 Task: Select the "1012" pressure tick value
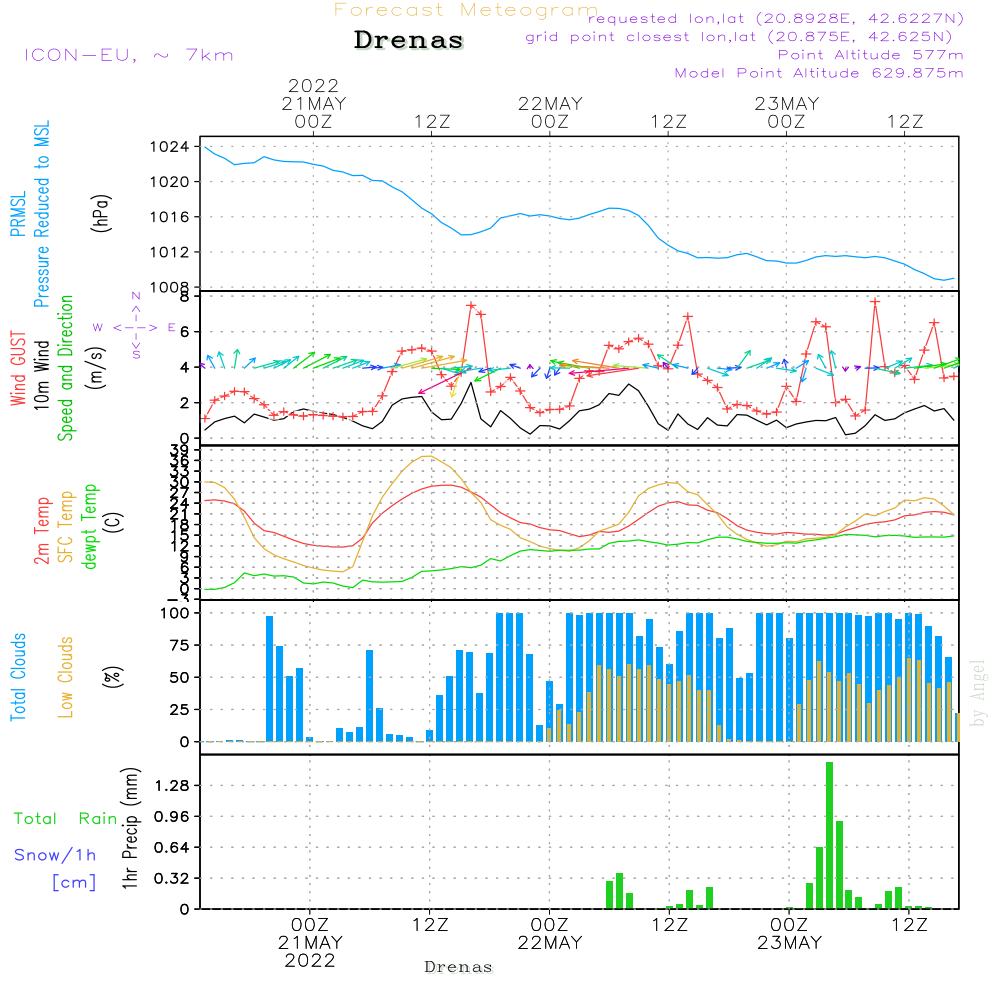(170, 253)
